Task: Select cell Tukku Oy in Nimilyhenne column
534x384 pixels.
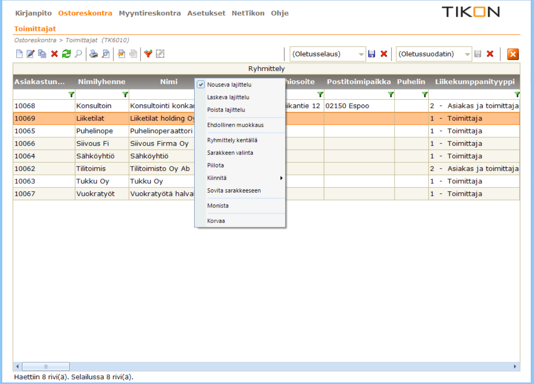Action: click(102, 181)
